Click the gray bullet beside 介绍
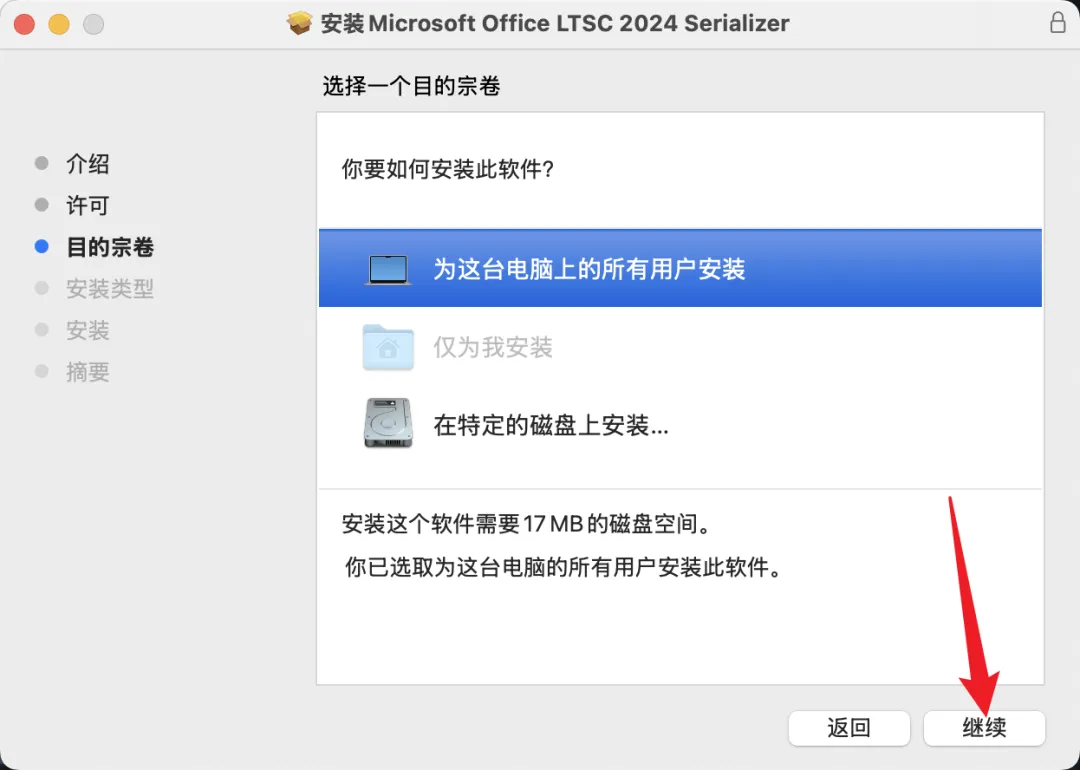Screen dimensions: 1080x770 tap(42, 163)
